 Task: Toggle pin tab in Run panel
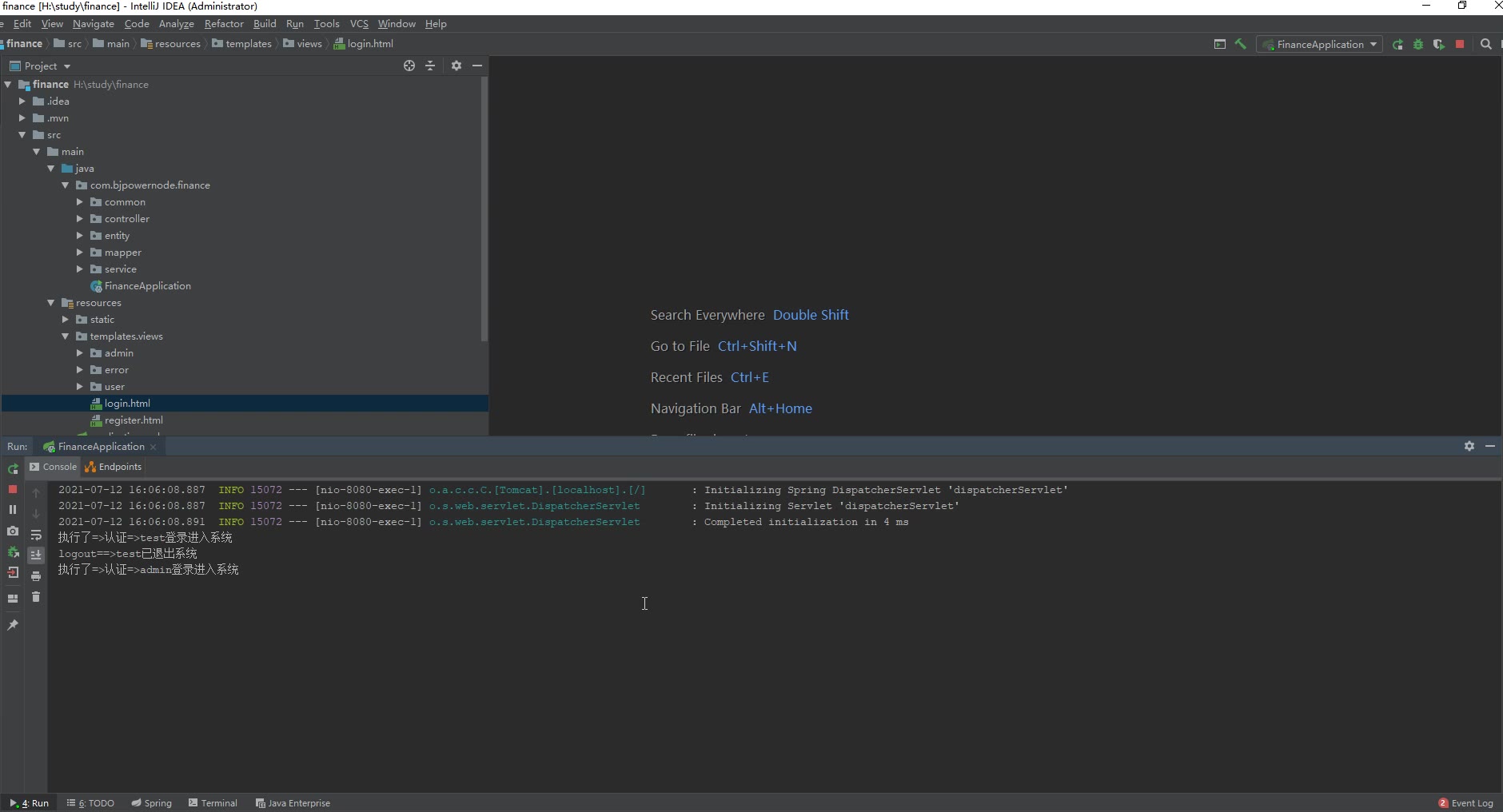pos(13,625)
